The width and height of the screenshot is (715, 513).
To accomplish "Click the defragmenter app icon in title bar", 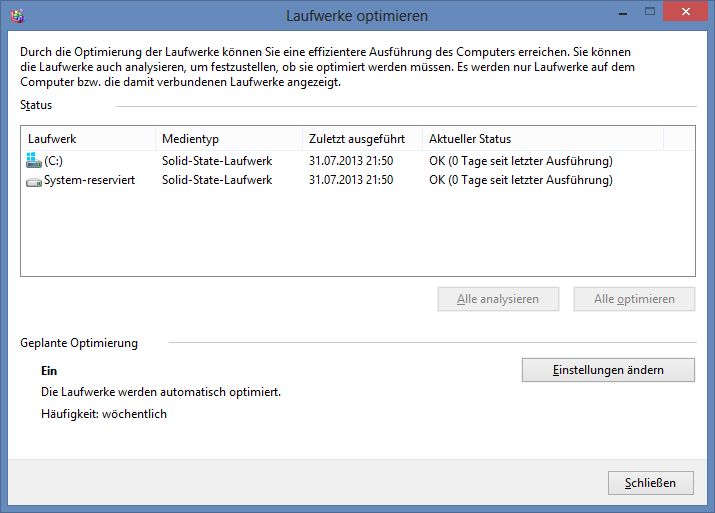I will 17,16.
